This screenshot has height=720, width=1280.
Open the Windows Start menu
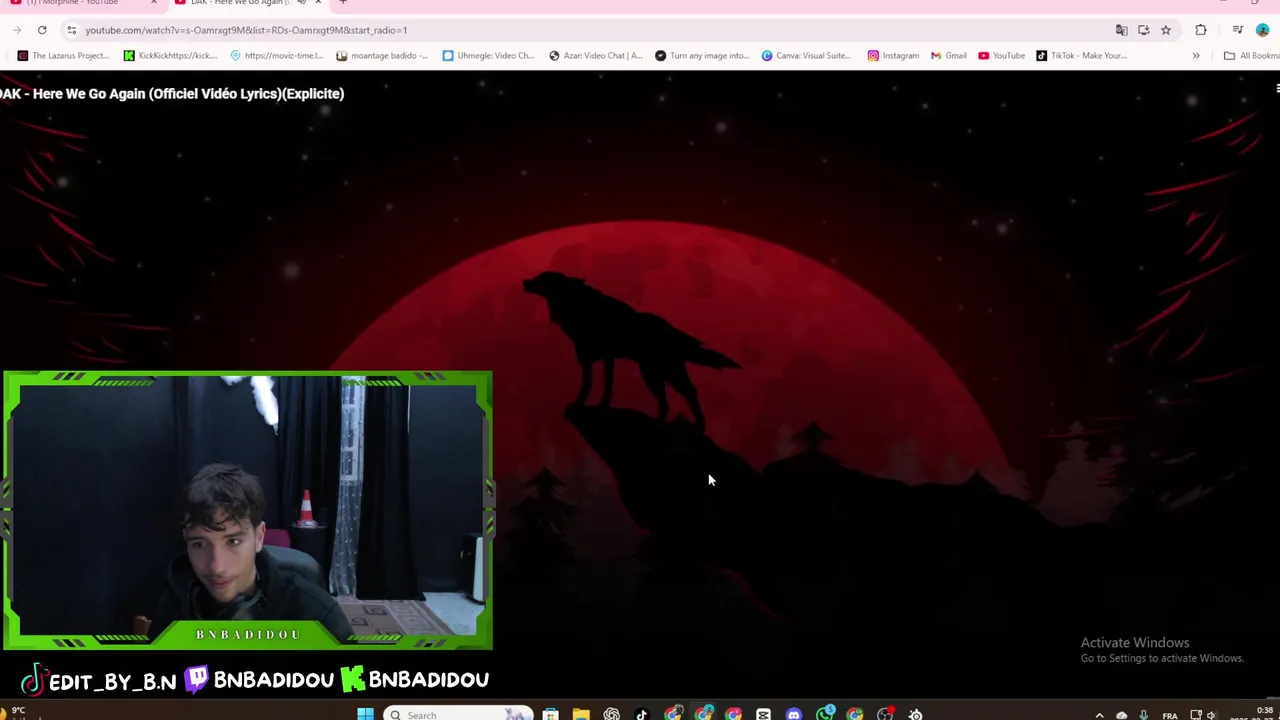(365, 714)
